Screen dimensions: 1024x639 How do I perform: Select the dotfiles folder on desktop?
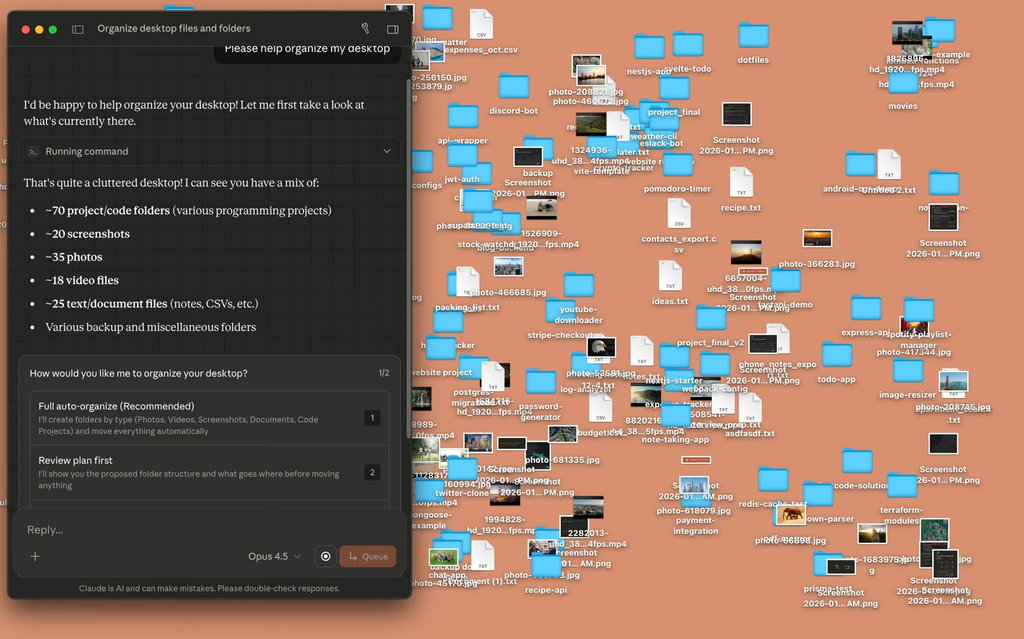click(x=753, y=37)
